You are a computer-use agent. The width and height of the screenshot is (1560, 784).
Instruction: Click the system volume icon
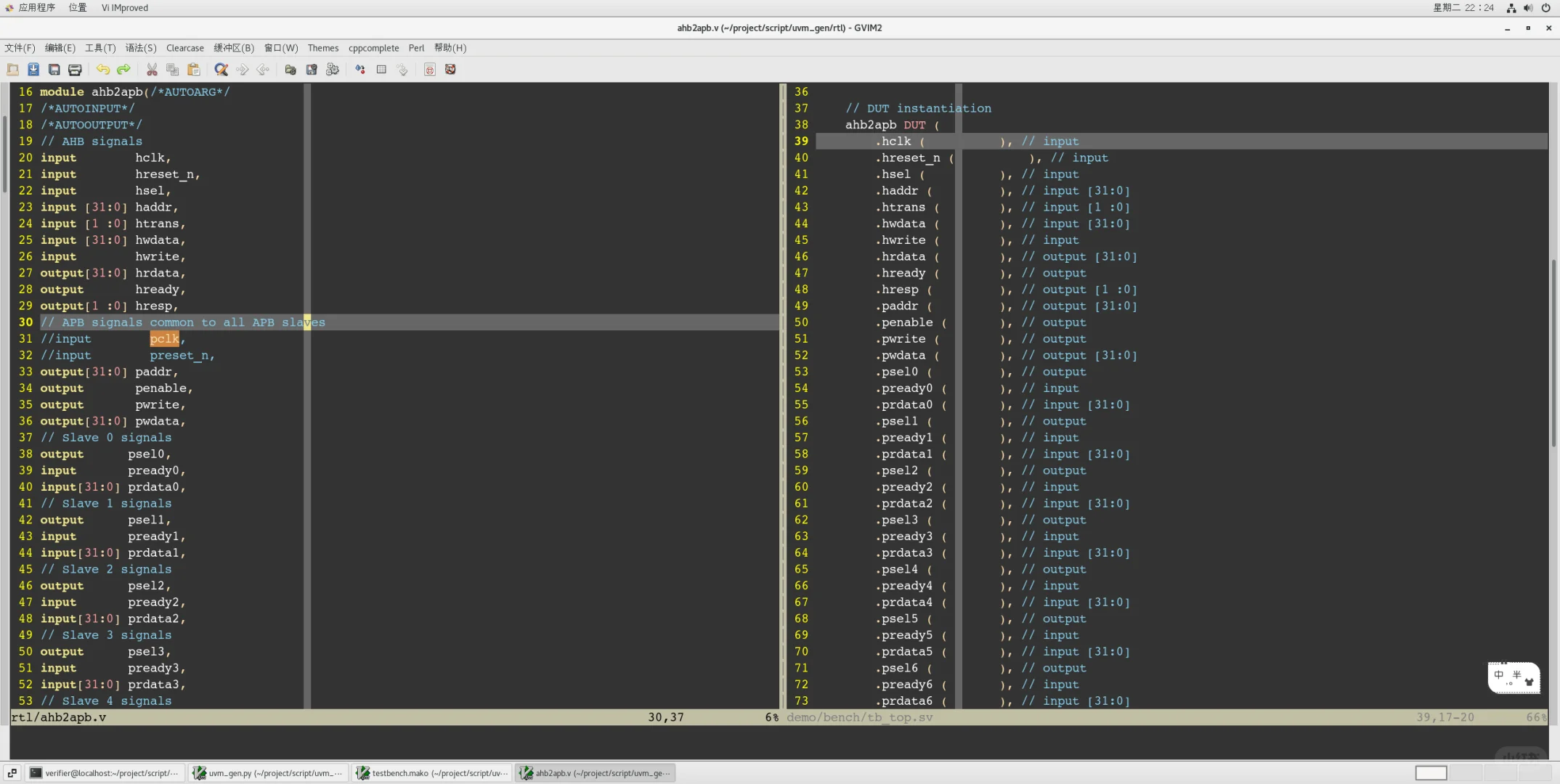click(1528, 8)
